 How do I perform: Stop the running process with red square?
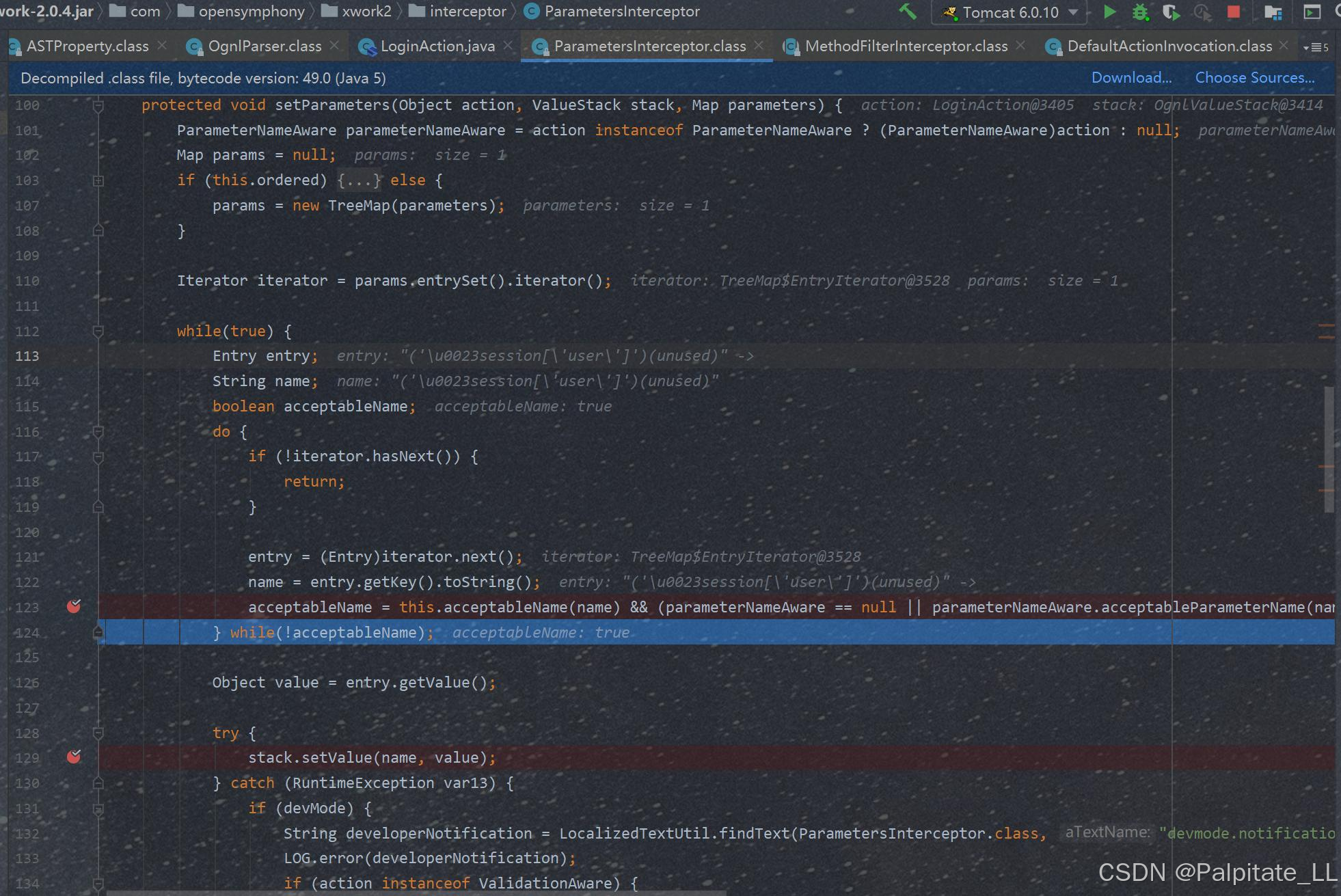point(1234,12)
